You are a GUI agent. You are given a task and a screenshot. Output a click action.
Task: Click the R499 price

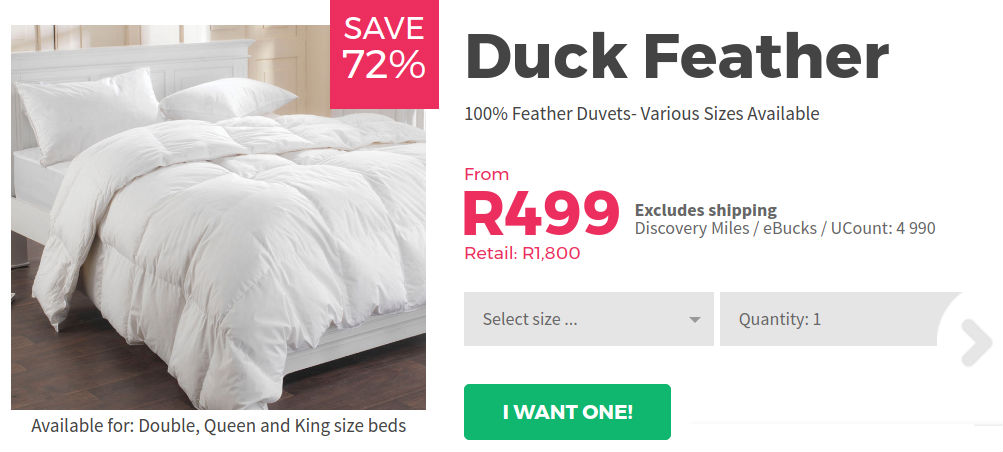541,212
